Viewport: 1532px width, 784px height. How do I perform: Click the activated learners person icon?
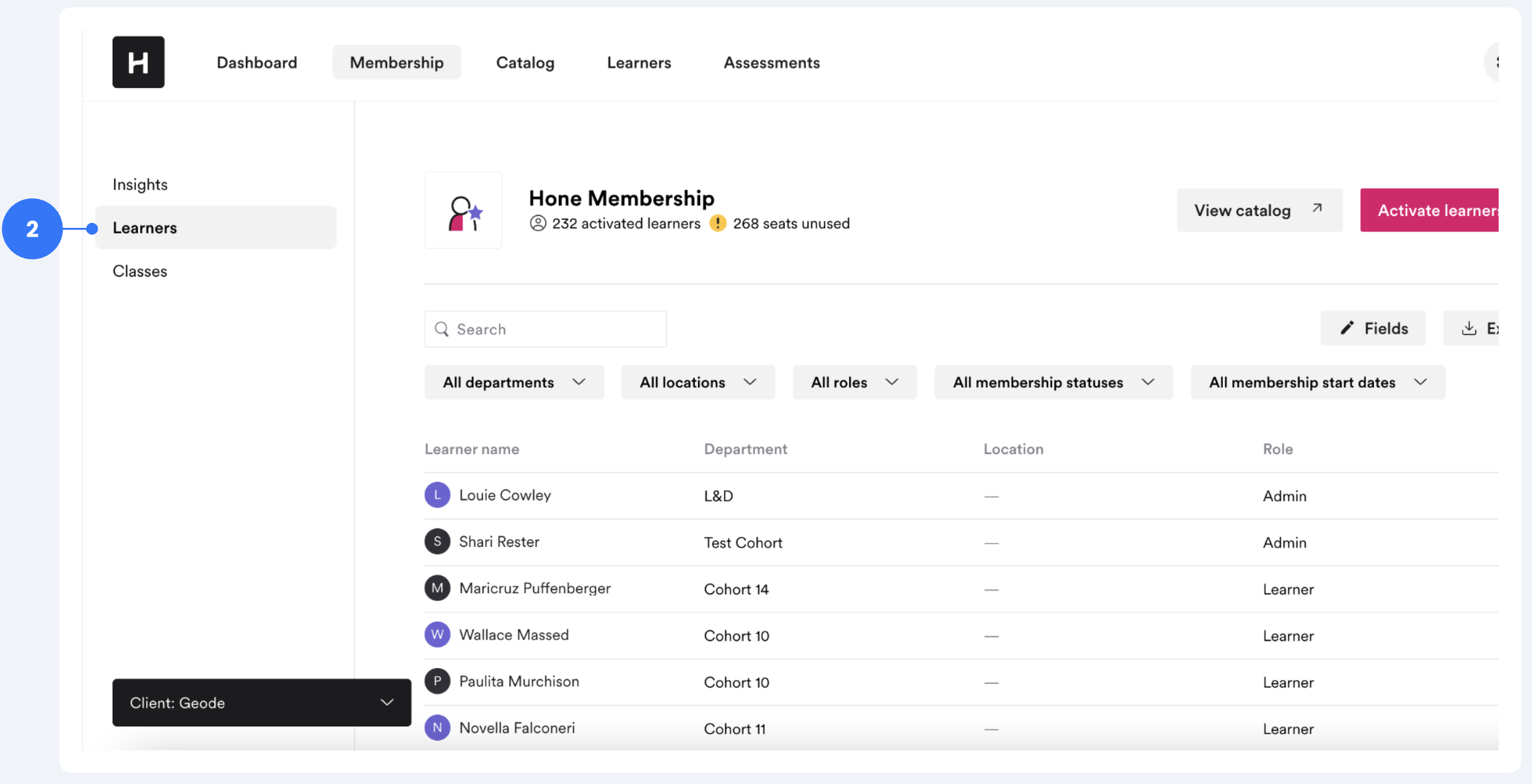[538, 223]
